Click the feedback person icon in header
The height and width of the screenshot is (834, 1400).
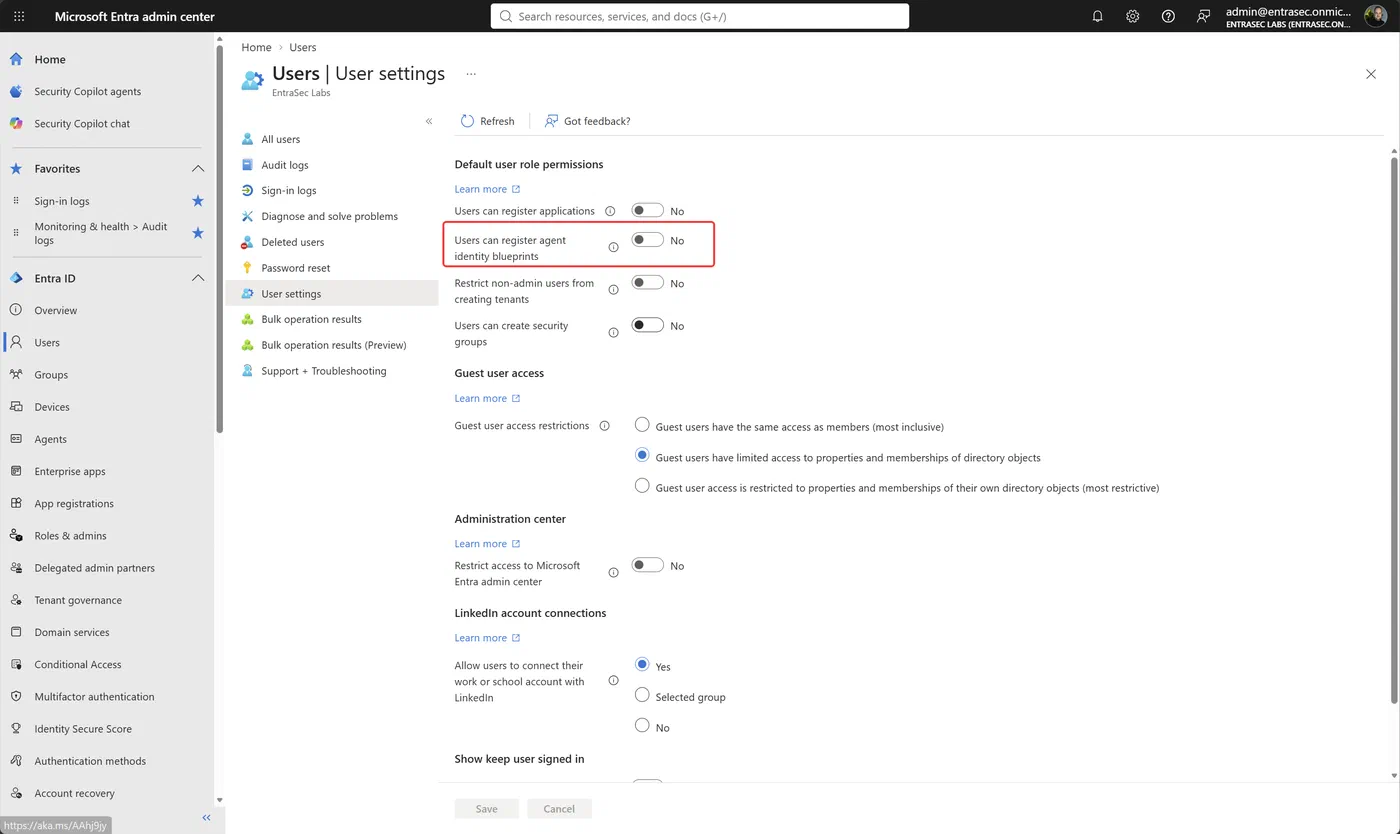pos(1203,16)
